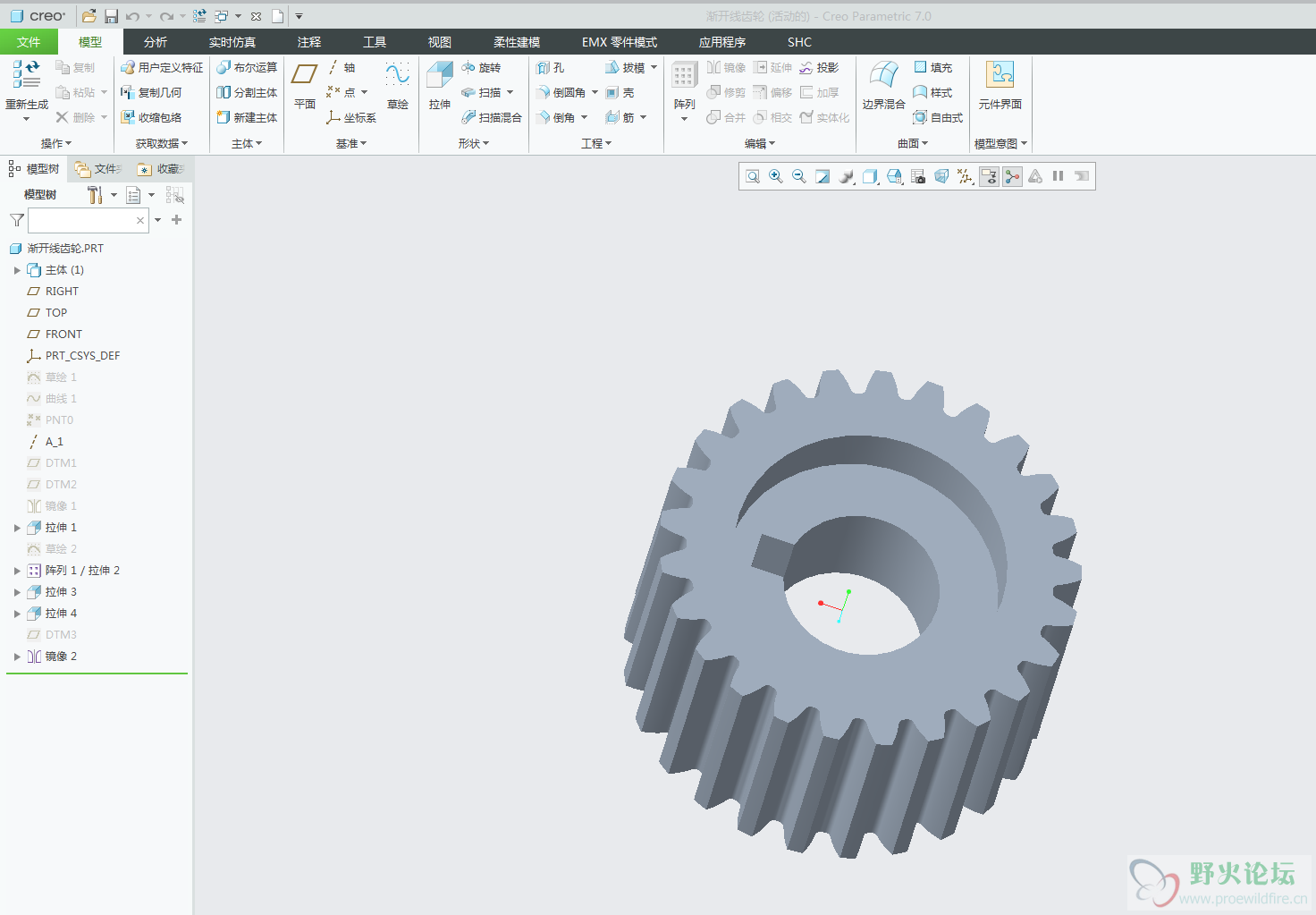Open file using the quick access folder icon
The height and width of the screenshot is (915, 1316).
tap(89, 16)
